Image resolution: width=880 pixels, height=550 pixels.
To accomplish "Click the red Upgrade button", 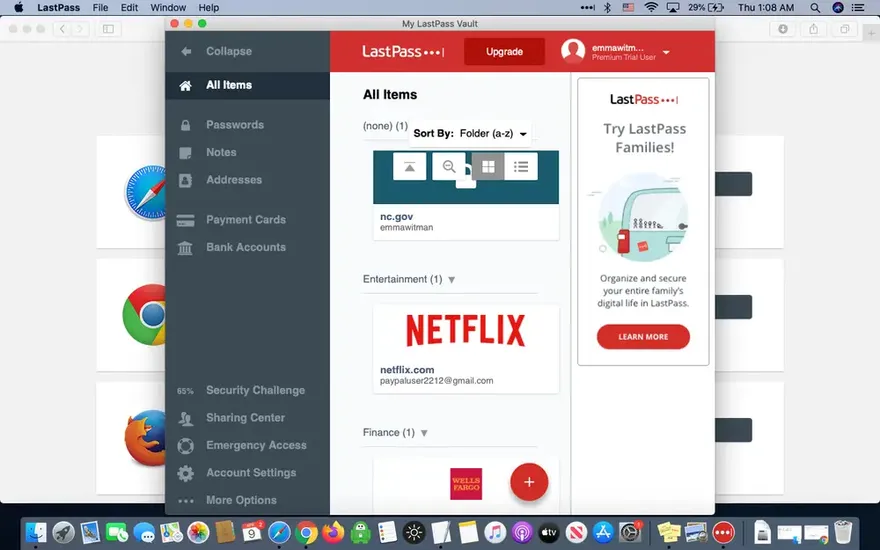I will pos(504,52).
